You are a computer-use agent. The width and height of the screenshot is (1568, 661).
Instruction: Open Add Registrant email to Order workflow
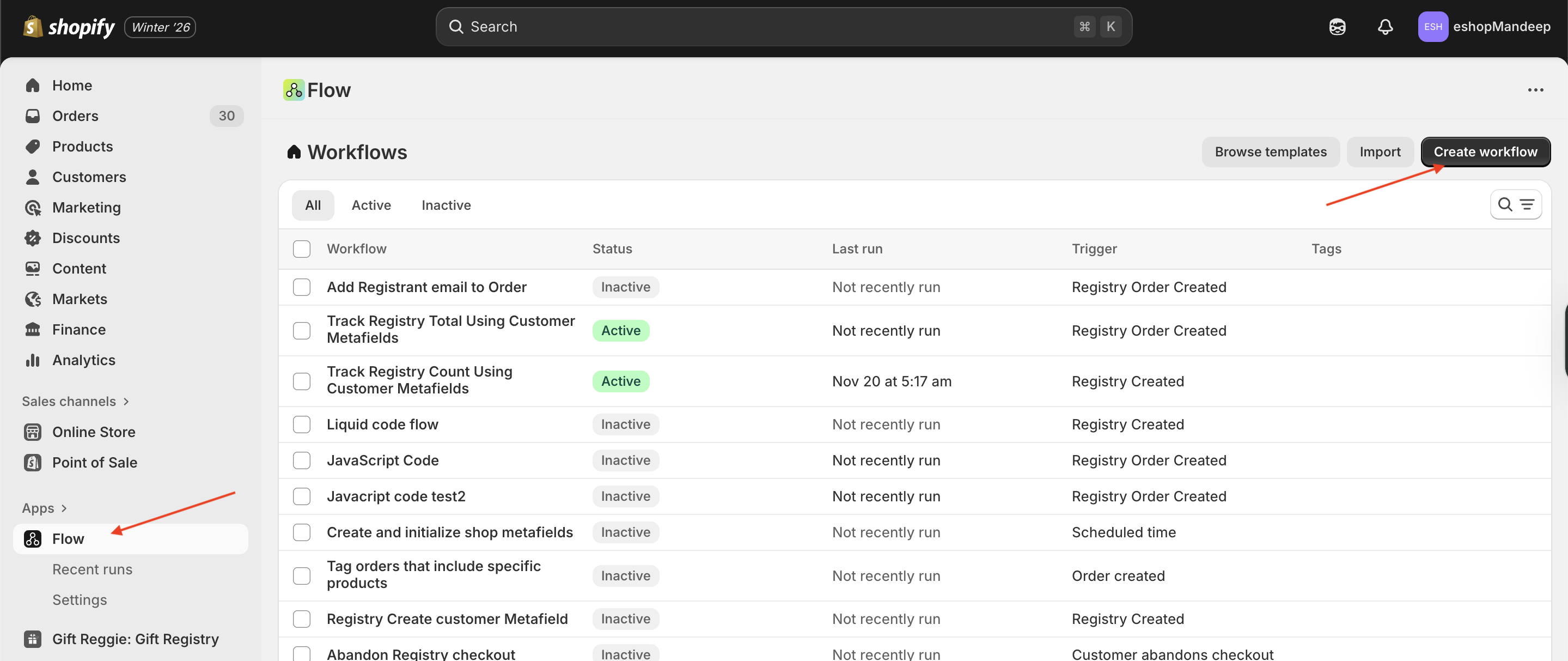point(426,287)
